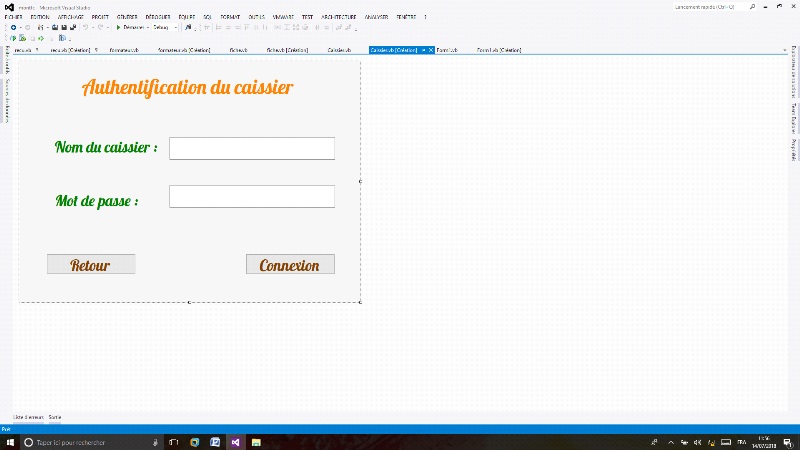
Task: Pin the active Caissier.vb [Création] tab
Action: [423, 49]
